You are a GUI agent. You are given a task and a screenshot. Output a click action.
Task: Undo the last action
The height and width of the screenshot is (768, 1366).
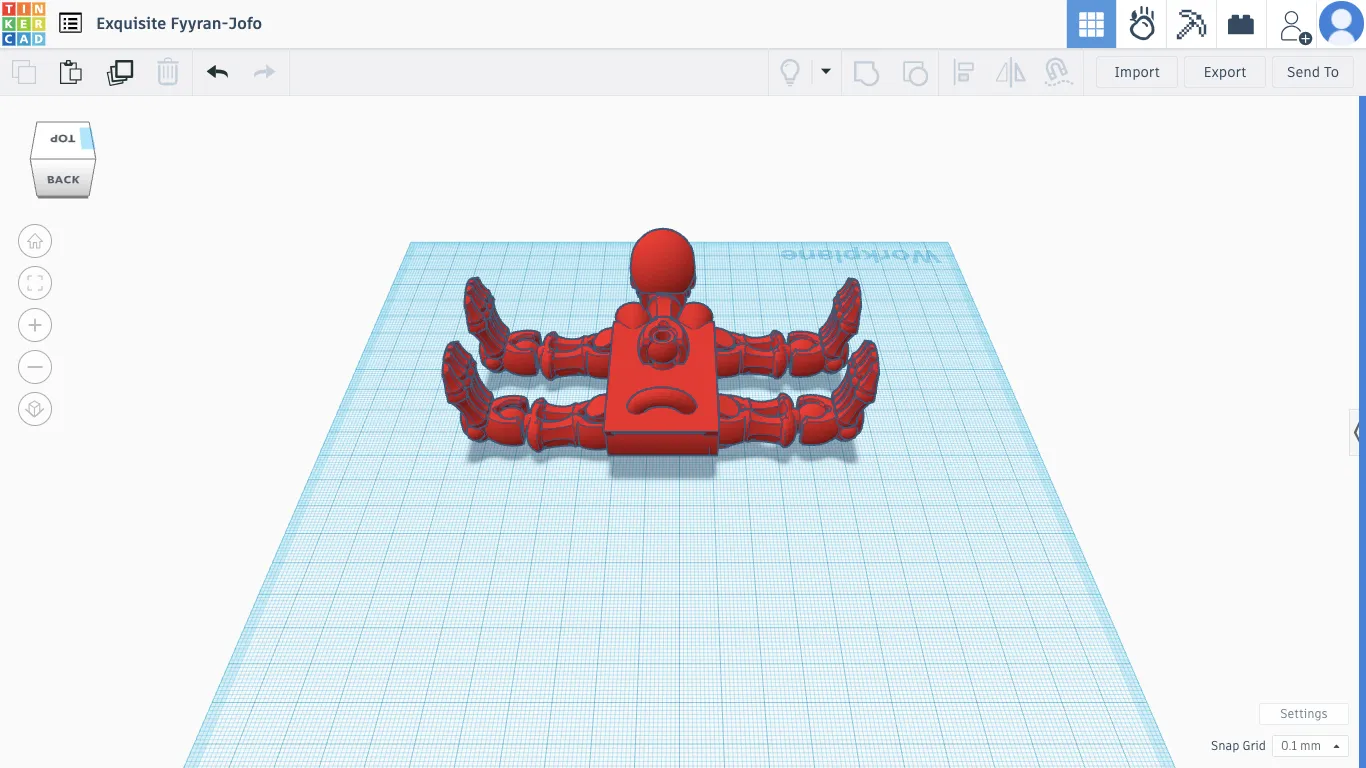coord(217,72)
